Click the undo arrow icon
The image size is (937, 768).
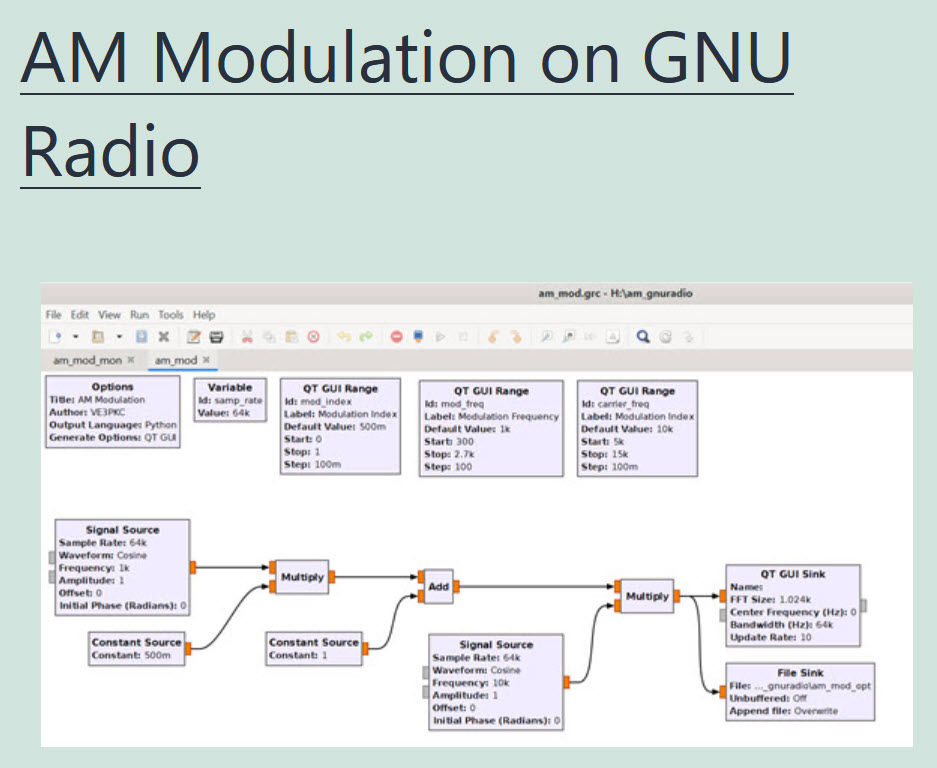coord(343,337)
